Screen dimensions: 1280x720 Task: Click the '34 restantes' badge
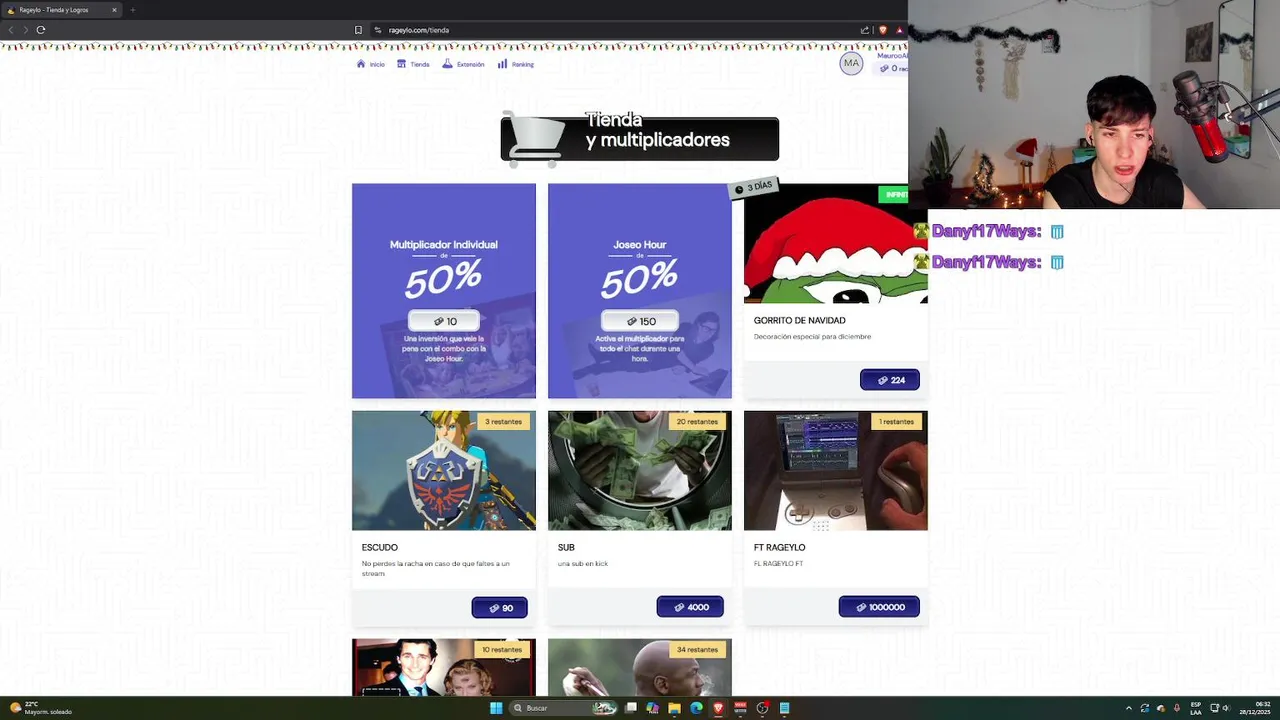coord(697,650)
